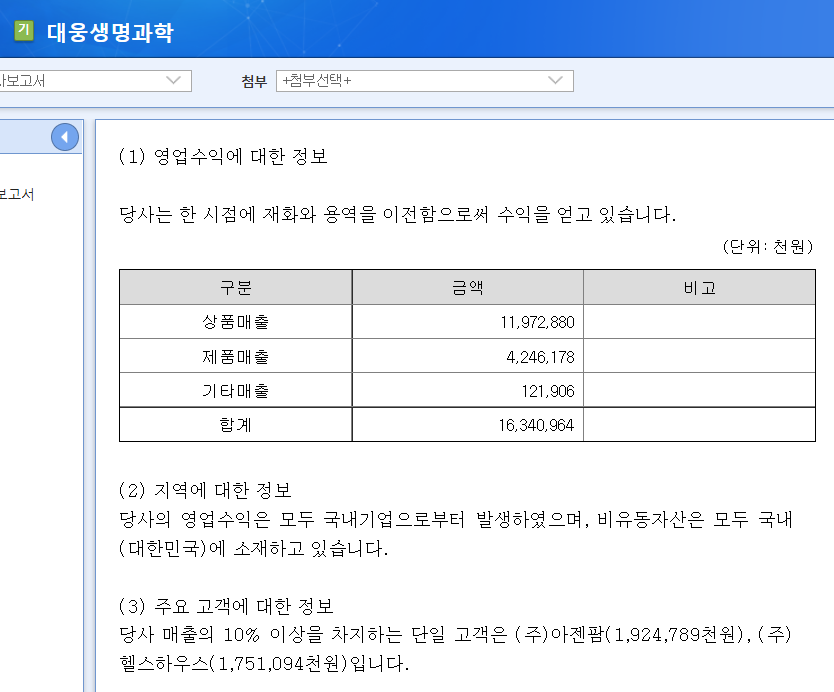834x692 pixels.
Task: Click the 기타매출 cell in the table
Action: coord(235,390)
